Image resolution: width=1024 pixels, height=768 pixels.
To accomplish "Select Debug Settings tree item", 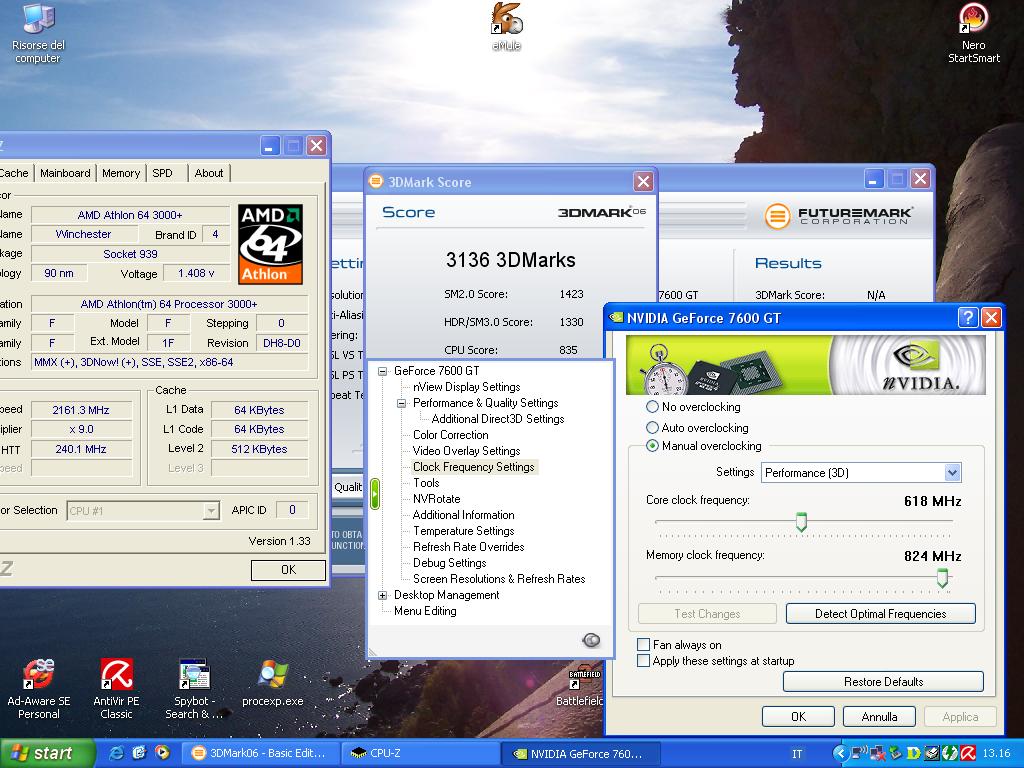I will [449, 562].
